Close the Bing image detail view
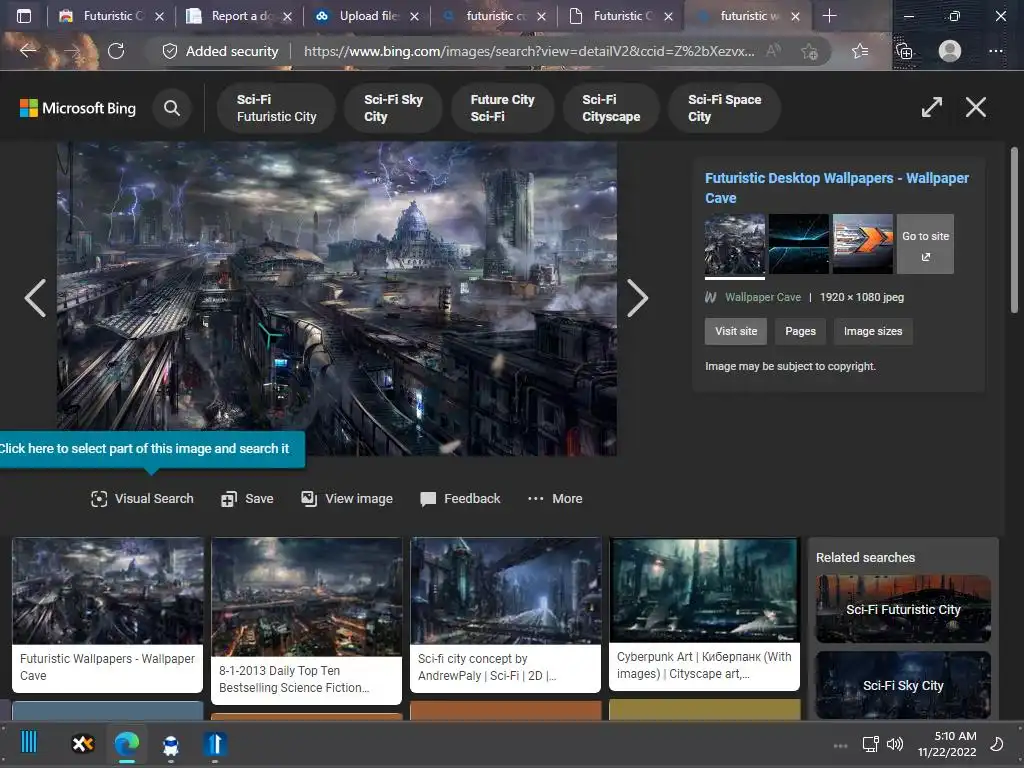Screen dimensions: 1024x768 tap(976, 107)
